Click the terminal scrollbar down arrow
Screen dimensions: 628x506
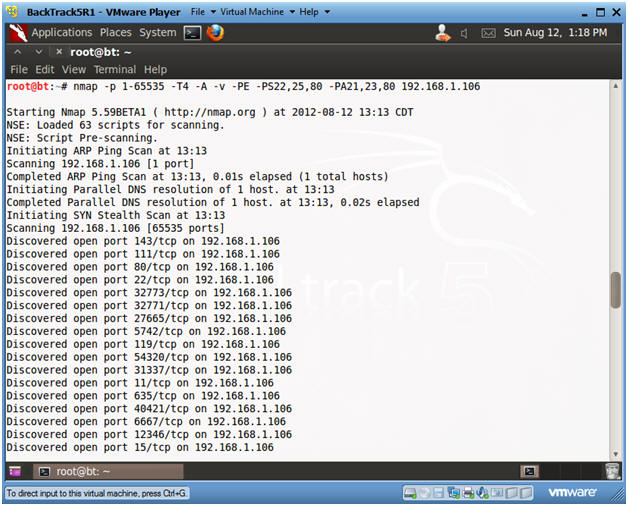pos(616,454)
